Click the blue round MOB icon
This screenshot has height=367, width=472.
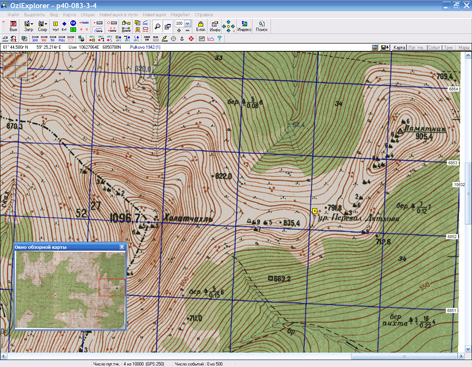[x=73, y=23]
